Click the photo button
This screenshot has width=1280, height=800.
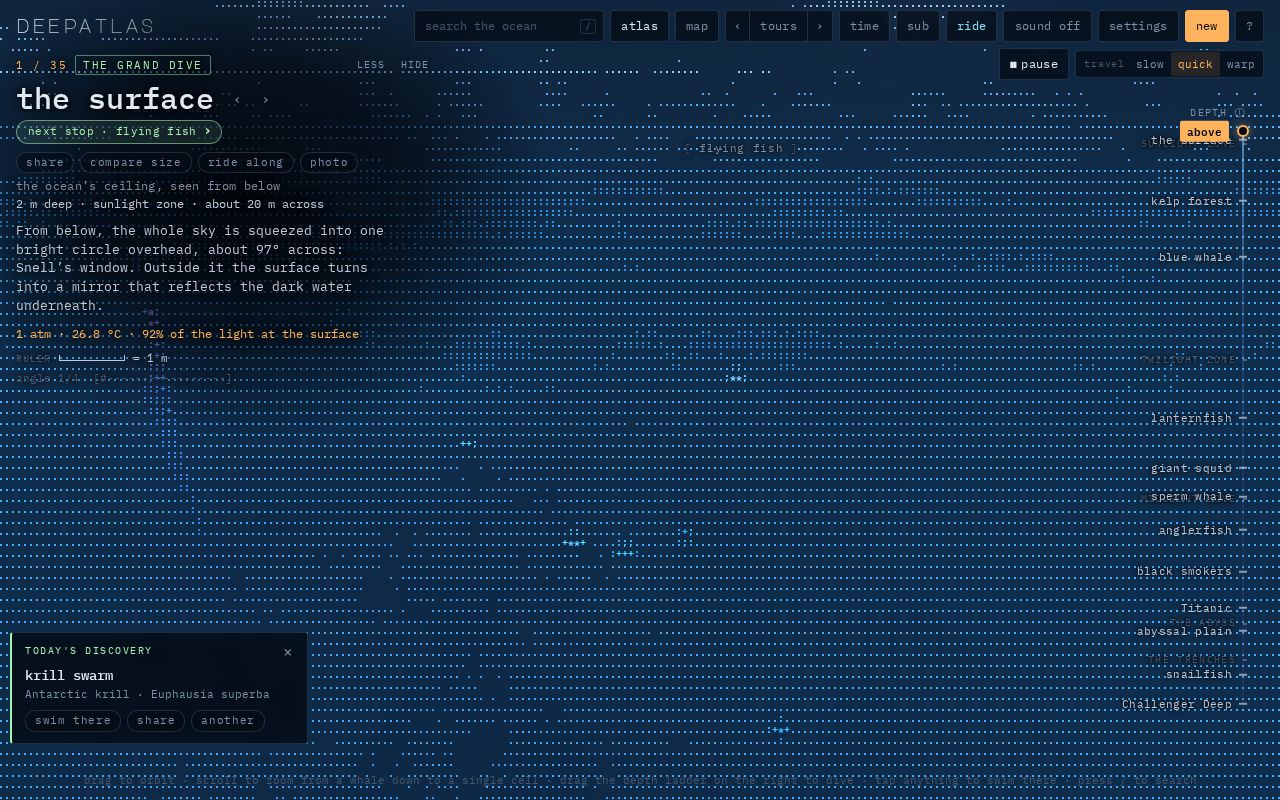(329, 162)
